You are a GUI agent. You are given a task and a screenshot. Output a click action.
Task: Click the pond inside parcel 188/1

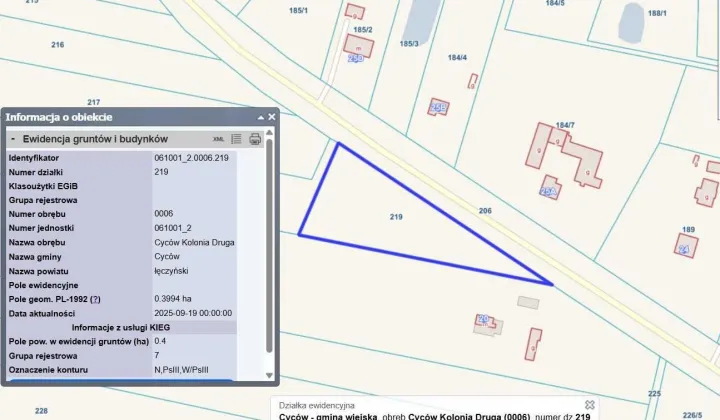632,23
